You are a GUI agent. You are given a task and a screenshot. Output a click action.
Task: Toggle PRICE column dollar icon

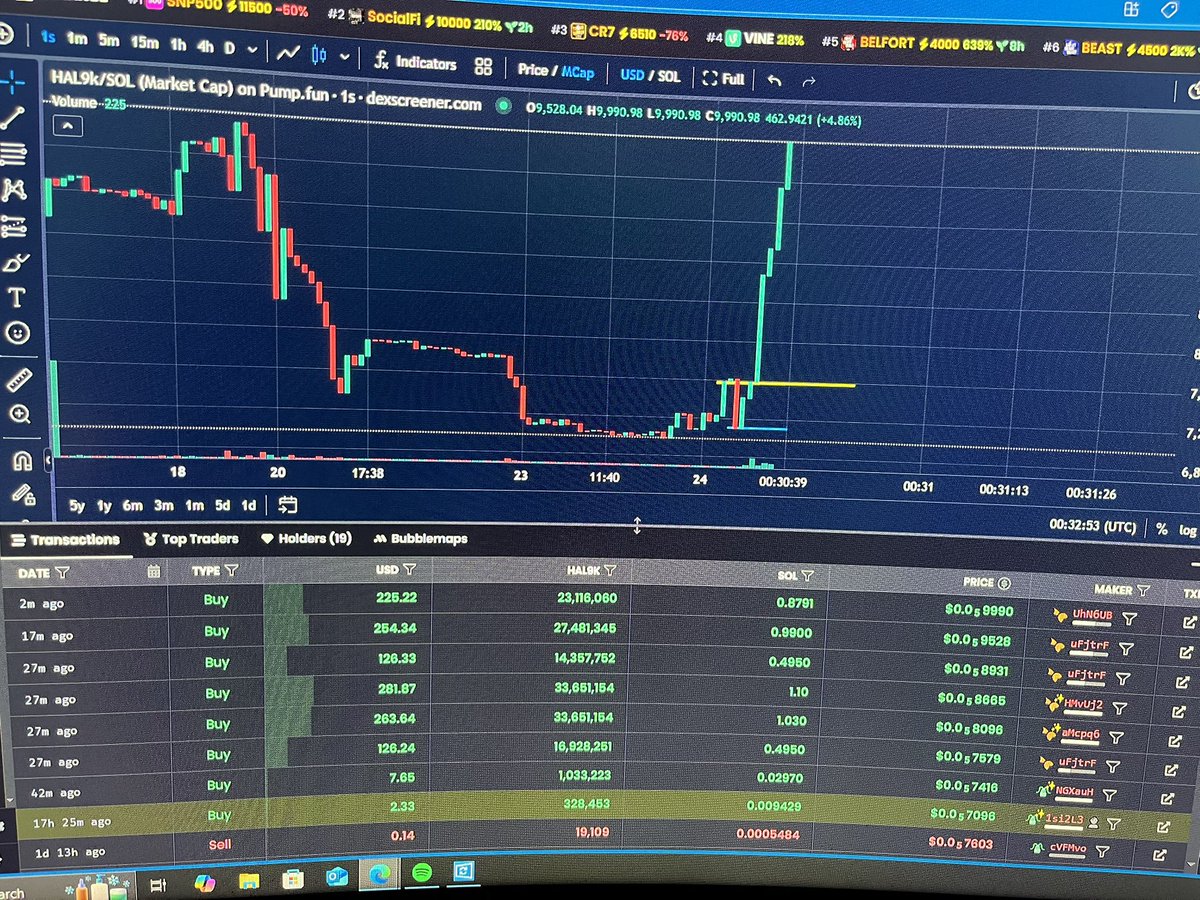coord(1004,583)
